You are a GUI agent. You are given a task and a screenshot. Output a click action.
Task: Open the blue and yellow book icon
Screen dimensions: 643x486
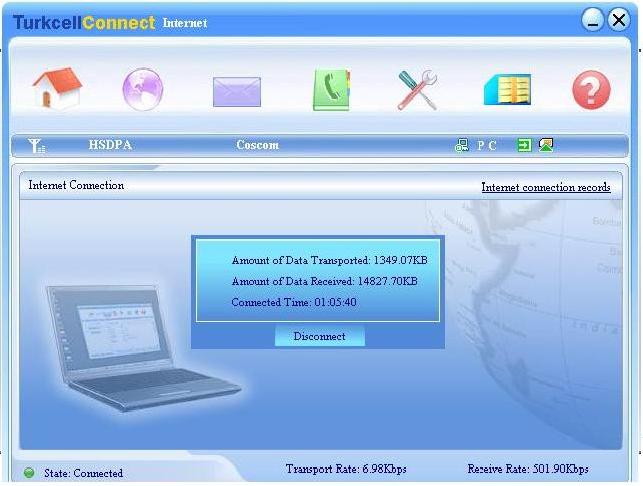coord(506,90)
